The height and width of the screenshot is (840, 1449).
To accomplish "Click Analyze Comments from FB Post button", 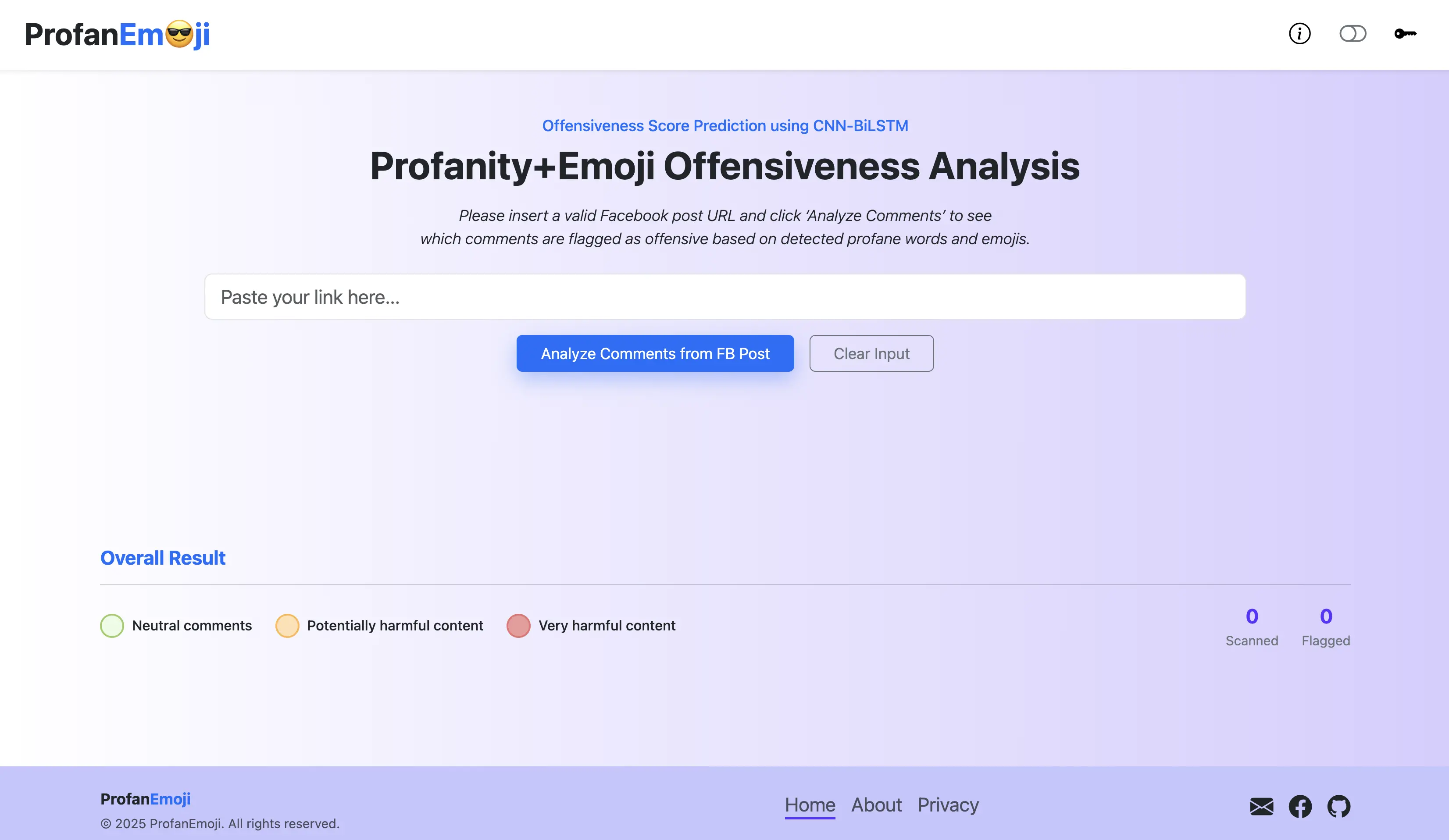I will [655, 354].
